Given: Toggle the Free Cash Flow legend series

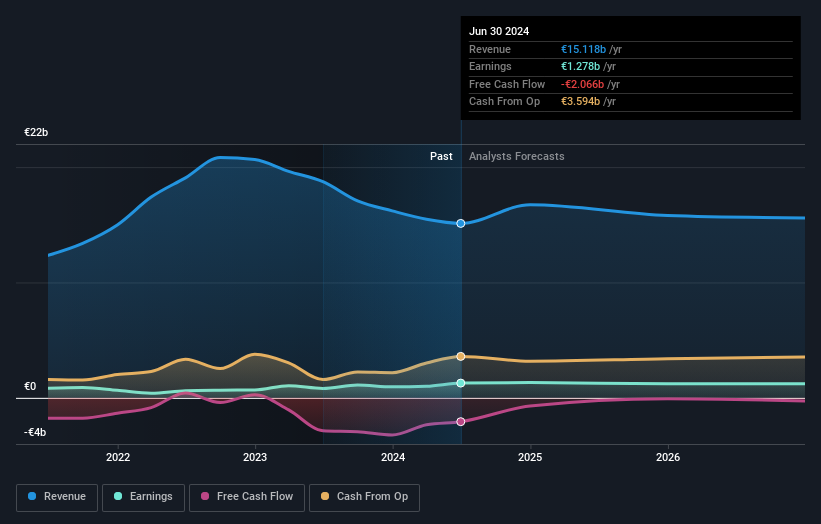Looking at the screenshot, I should tap(247, 497).
